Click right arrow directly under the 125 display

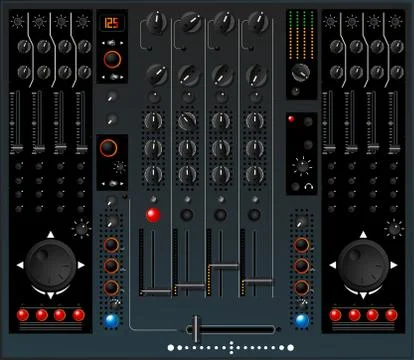tap(121, 43)
